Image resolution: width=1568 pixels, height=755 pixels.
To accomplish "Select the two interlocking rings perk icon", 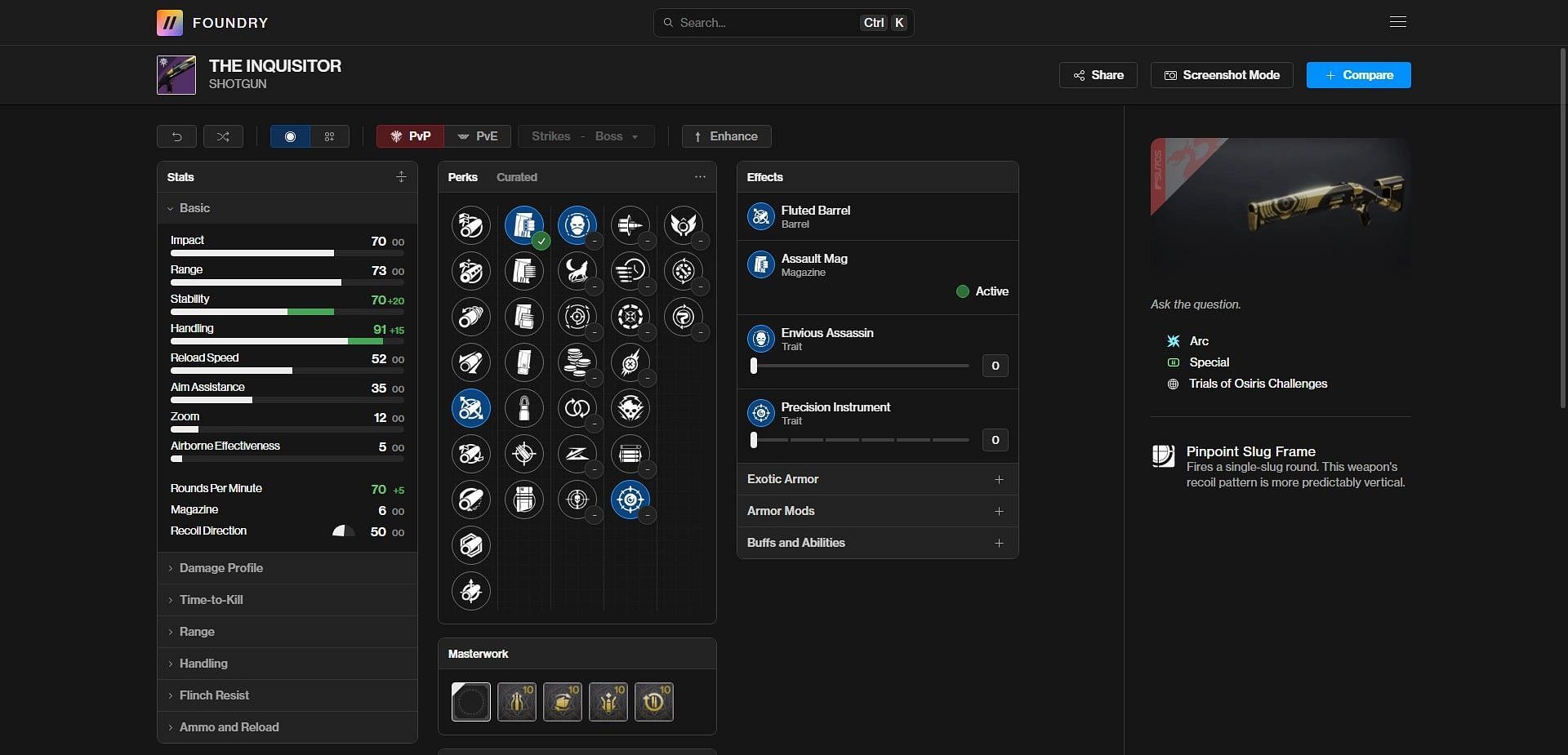I will coord(577,407).
